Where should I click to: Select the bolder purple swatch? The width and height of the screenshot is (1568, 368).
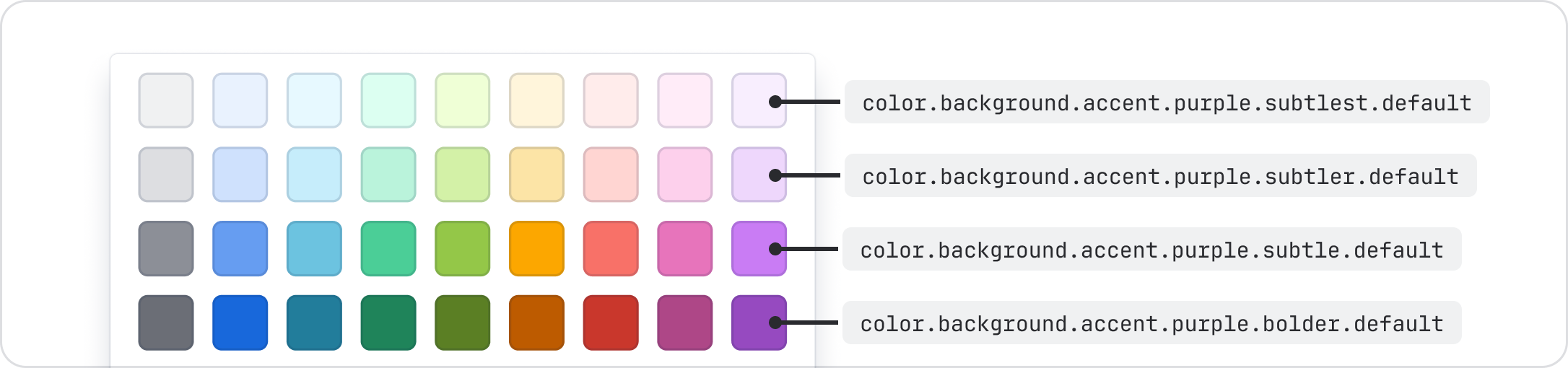pos(758,323)
